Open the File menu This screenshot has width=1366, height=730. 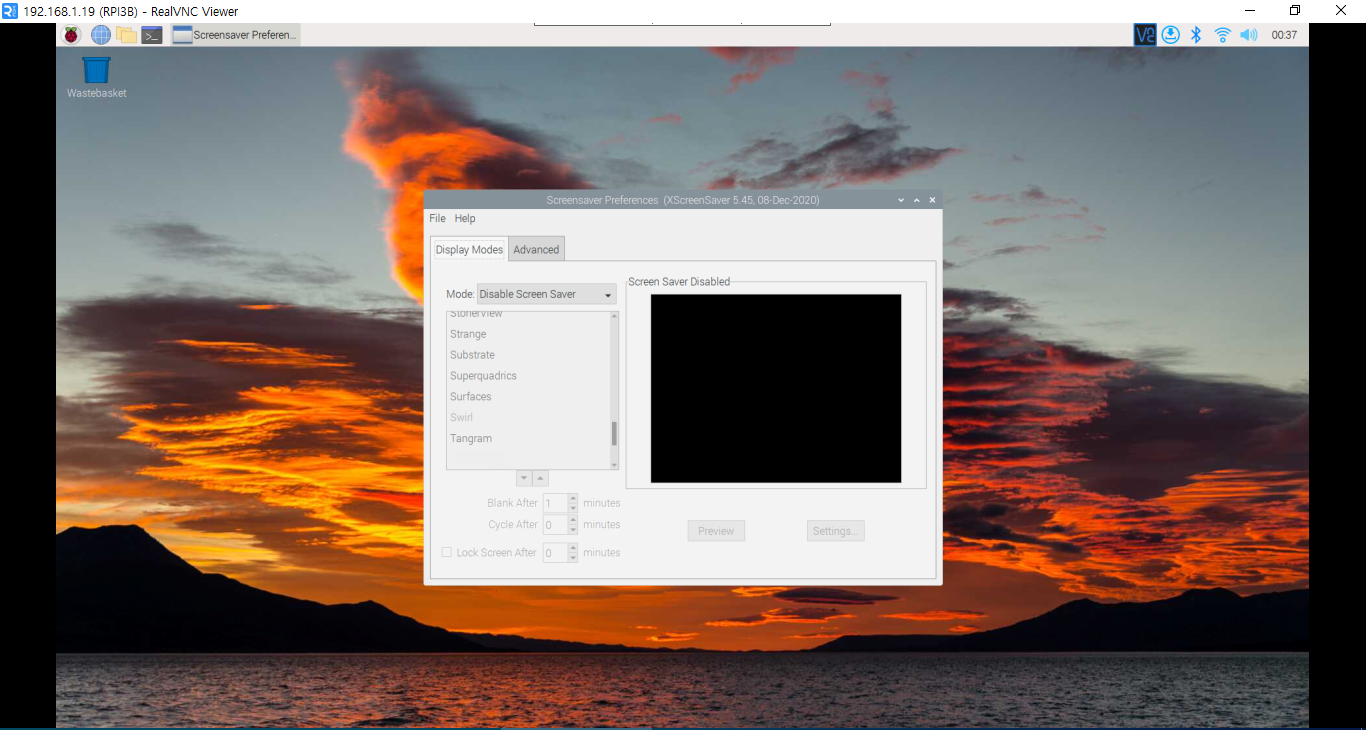[437, 218]
